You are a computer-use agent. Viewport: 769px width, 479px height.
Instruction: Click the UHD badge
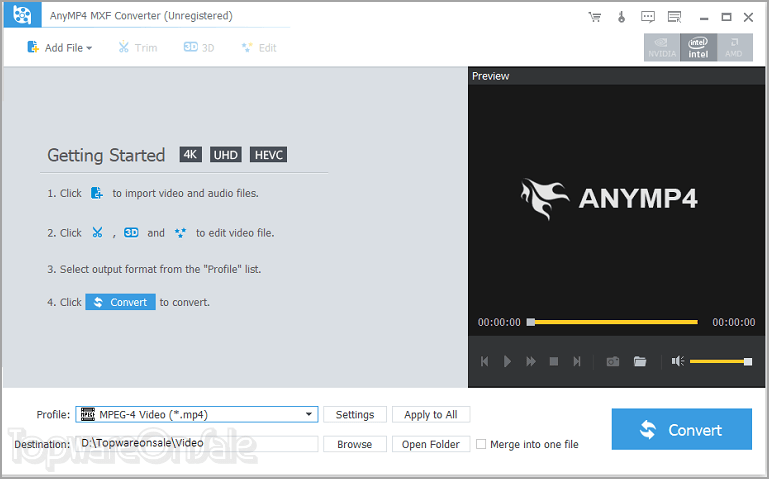pyautogui.click(x=226, y=155)
